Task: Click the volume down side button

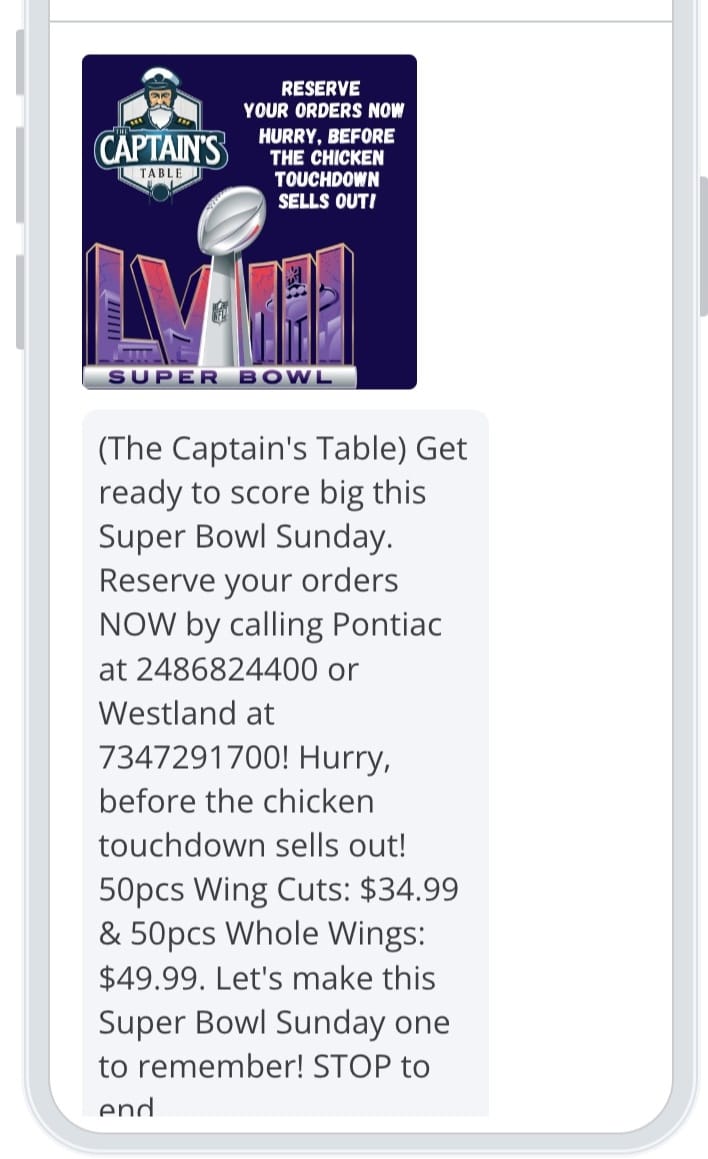Action: coord(20,302)
